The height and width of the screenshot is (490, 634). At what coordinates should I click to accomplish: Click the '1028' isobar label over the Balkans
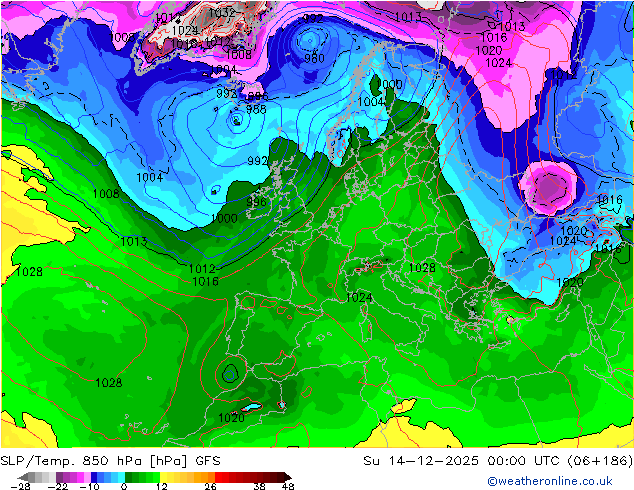coord(422,268)
